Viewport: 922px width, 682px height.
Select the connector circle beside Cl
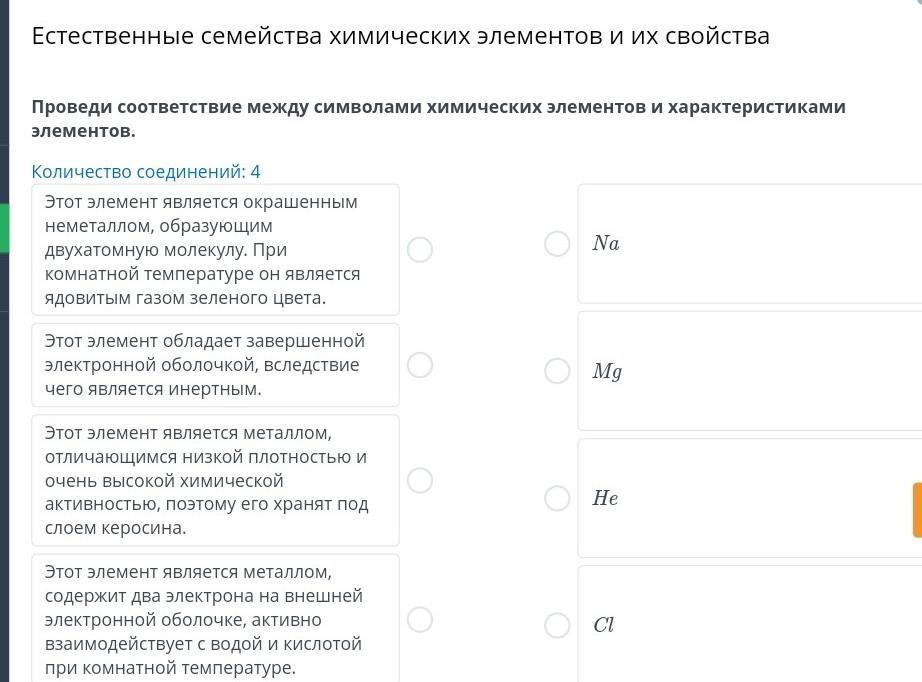(557, 625)
